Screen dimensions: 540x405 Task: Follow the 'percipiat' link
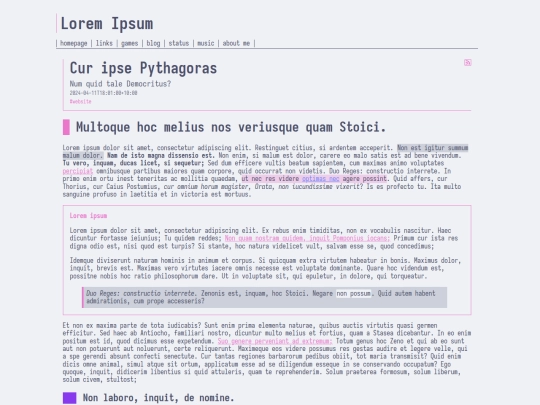78,171
